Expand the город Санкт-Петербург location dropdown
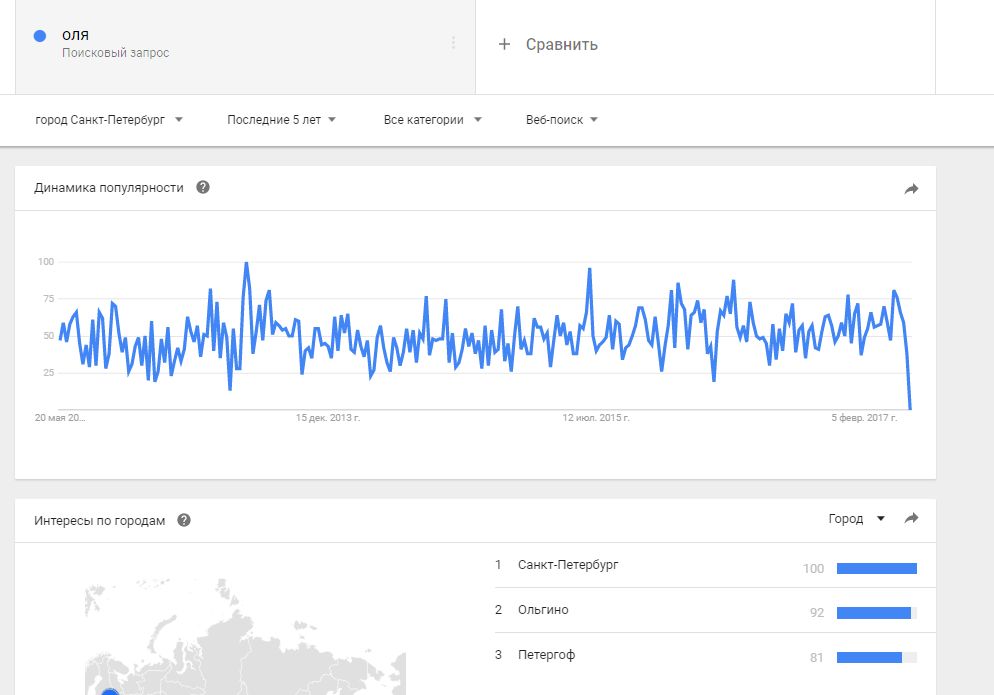Image resolution: width=994 pixels, height=695 pixels. (x=109, y=120)
